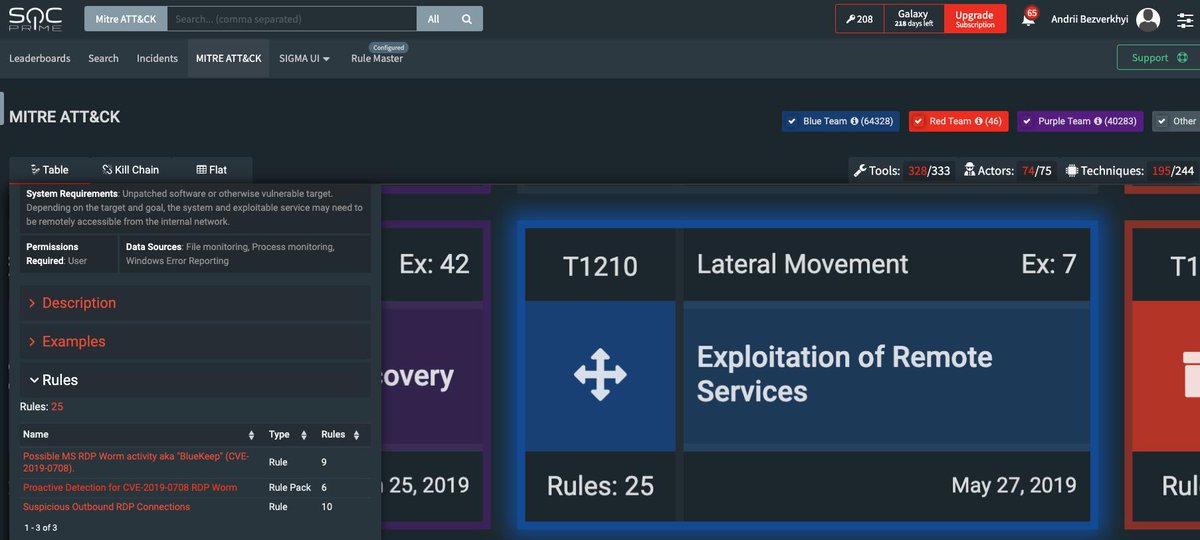Click the Upgrade Subscription button
Image resolution: width=1200 pixels, height=540 pixels.
974,19
